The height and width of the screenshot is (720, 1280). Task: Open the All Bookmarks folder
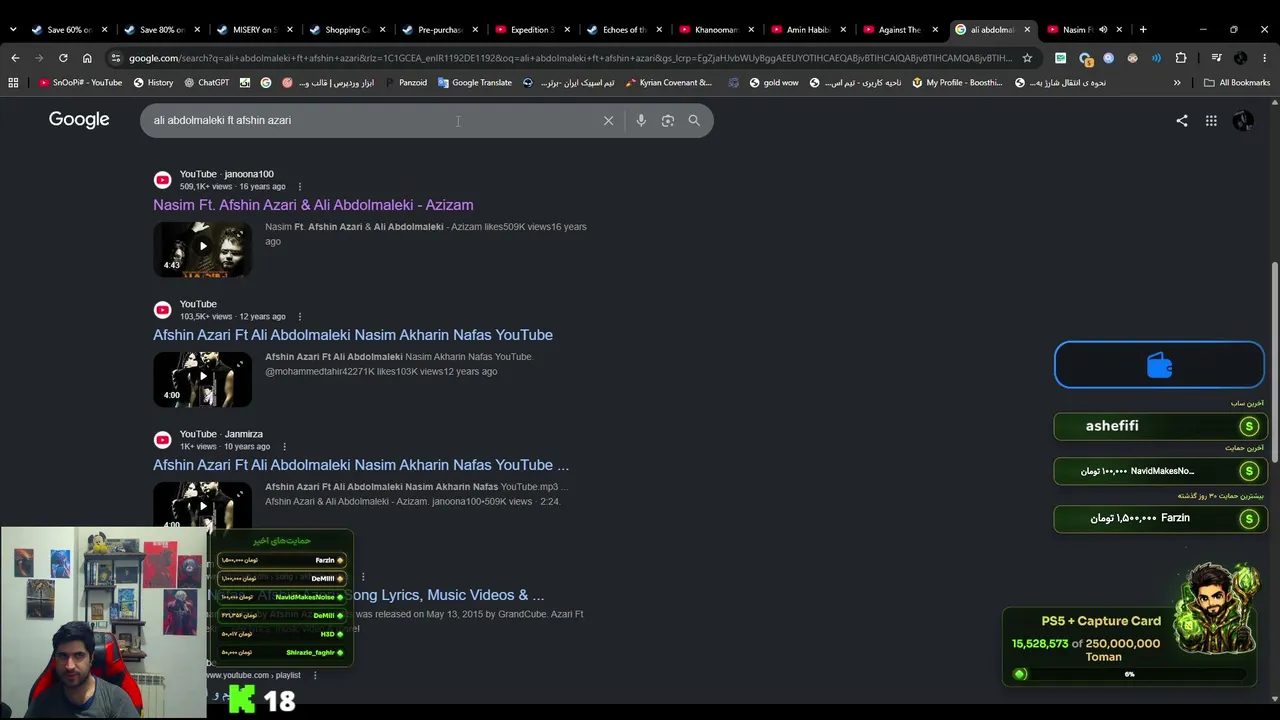coord(1237,83)
